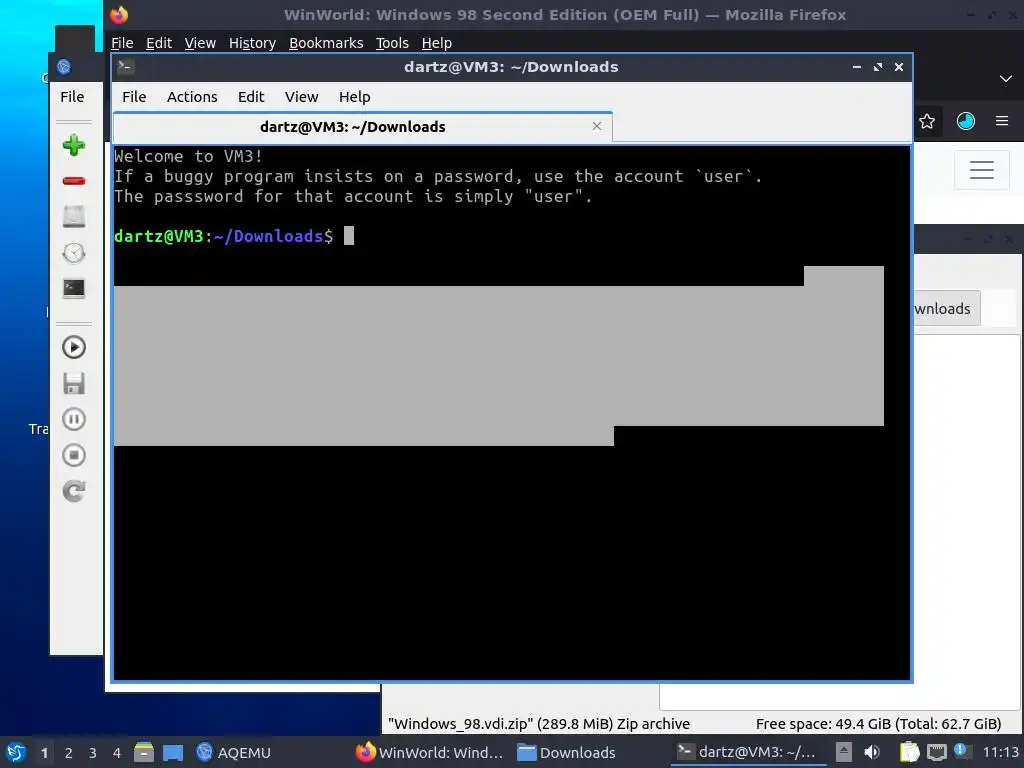1024x768 pixels.
Task: Switch to workspace 3
Action: (x=92, y=753)
